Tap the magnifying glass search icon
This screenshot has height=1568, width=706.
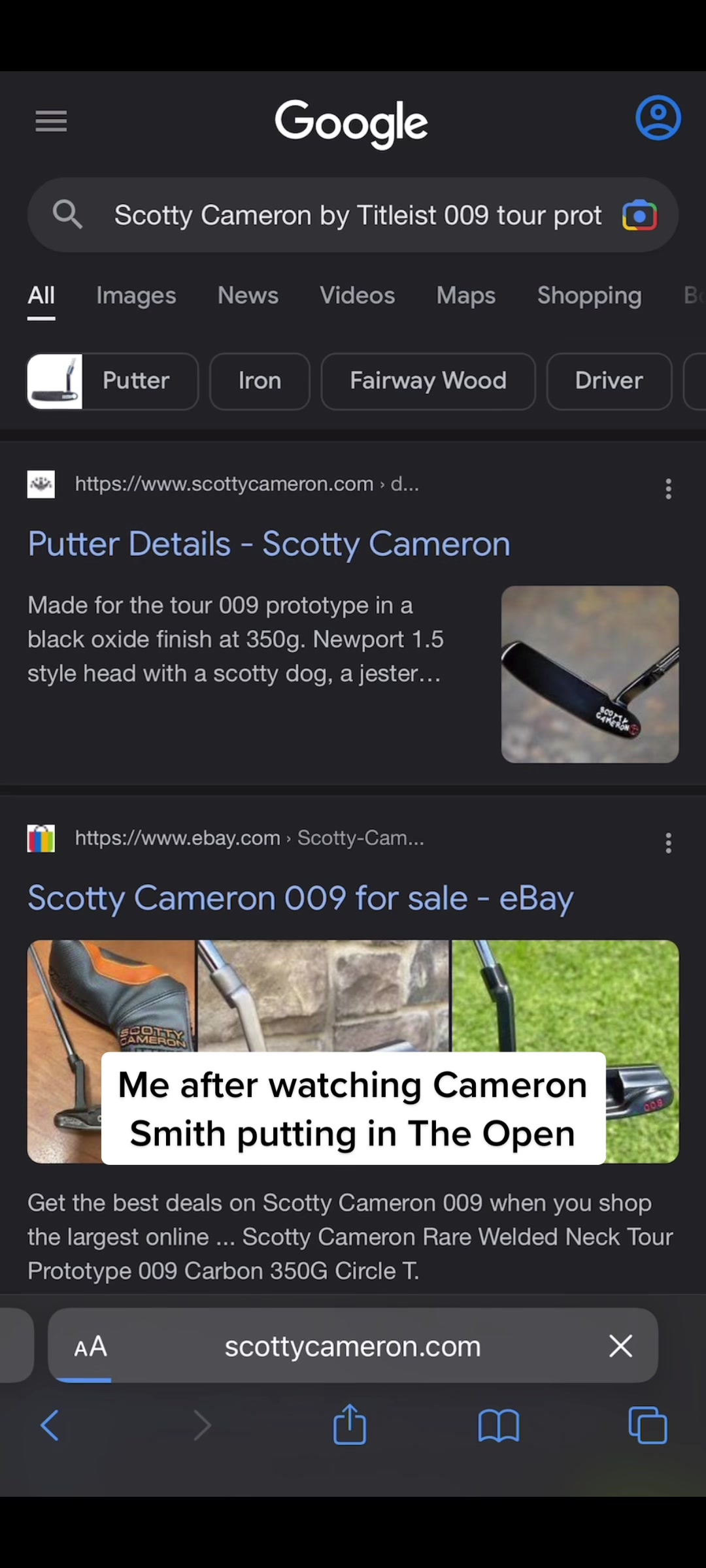[x=67, y=215]
